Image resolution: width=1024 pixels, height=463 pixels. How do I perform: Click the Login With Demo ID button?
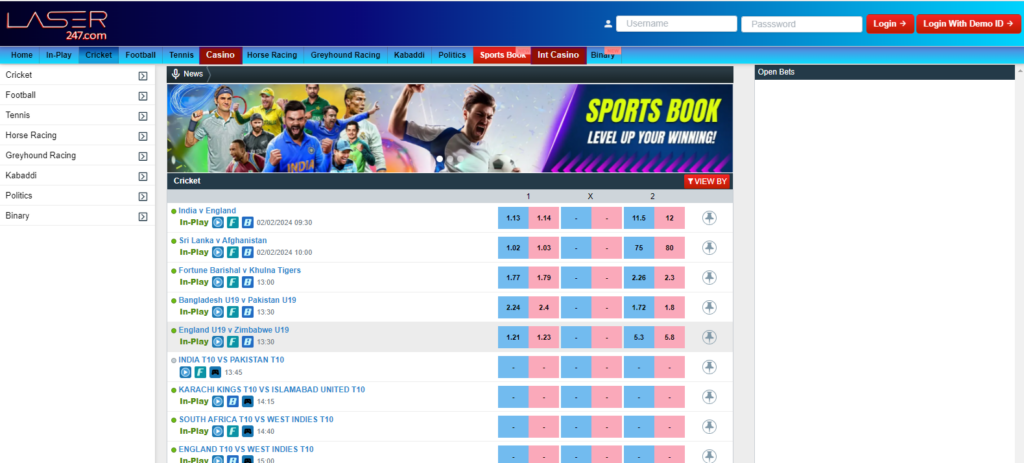point(968,24)
